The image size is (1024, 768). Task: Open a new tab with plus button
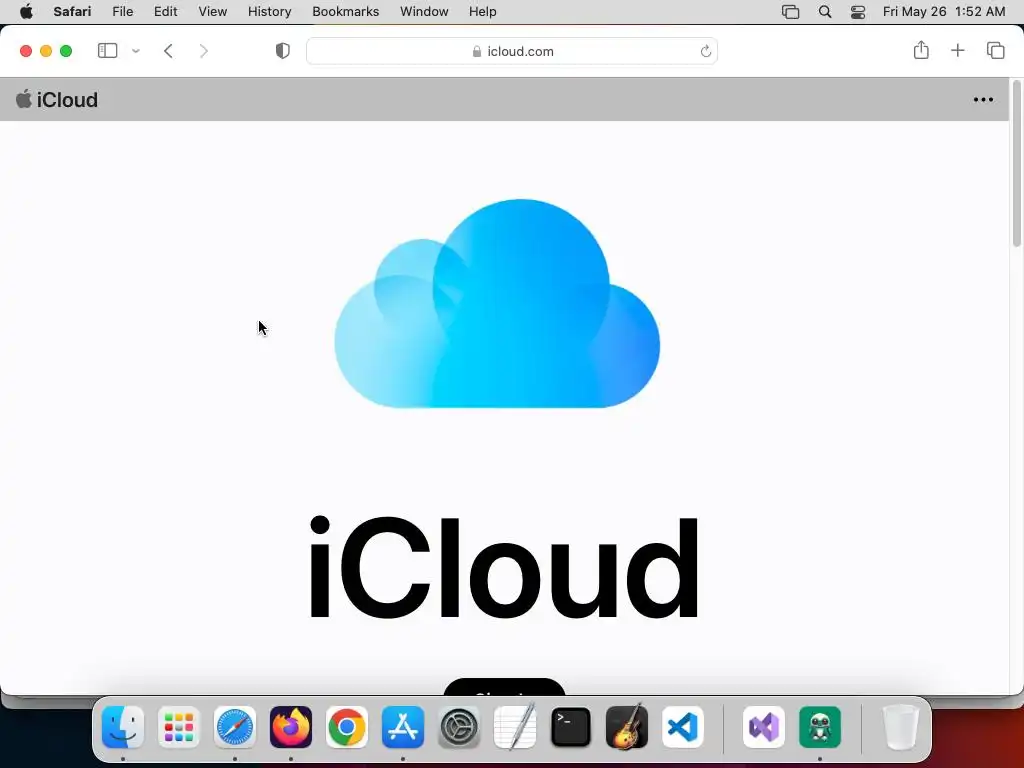(x=957, y=50)
